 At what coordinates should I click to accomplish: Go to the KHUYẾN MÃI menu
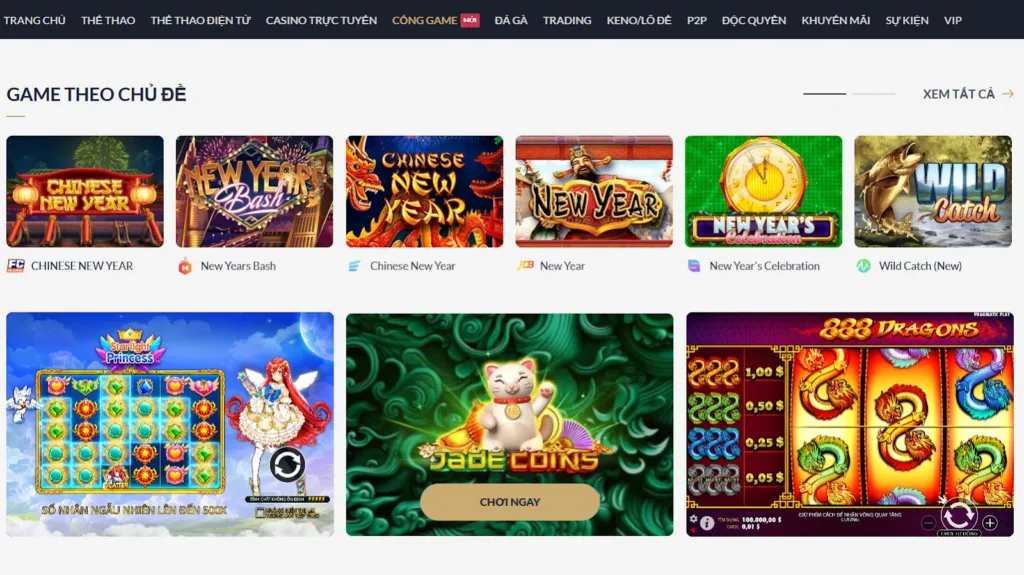pos(835,20)
